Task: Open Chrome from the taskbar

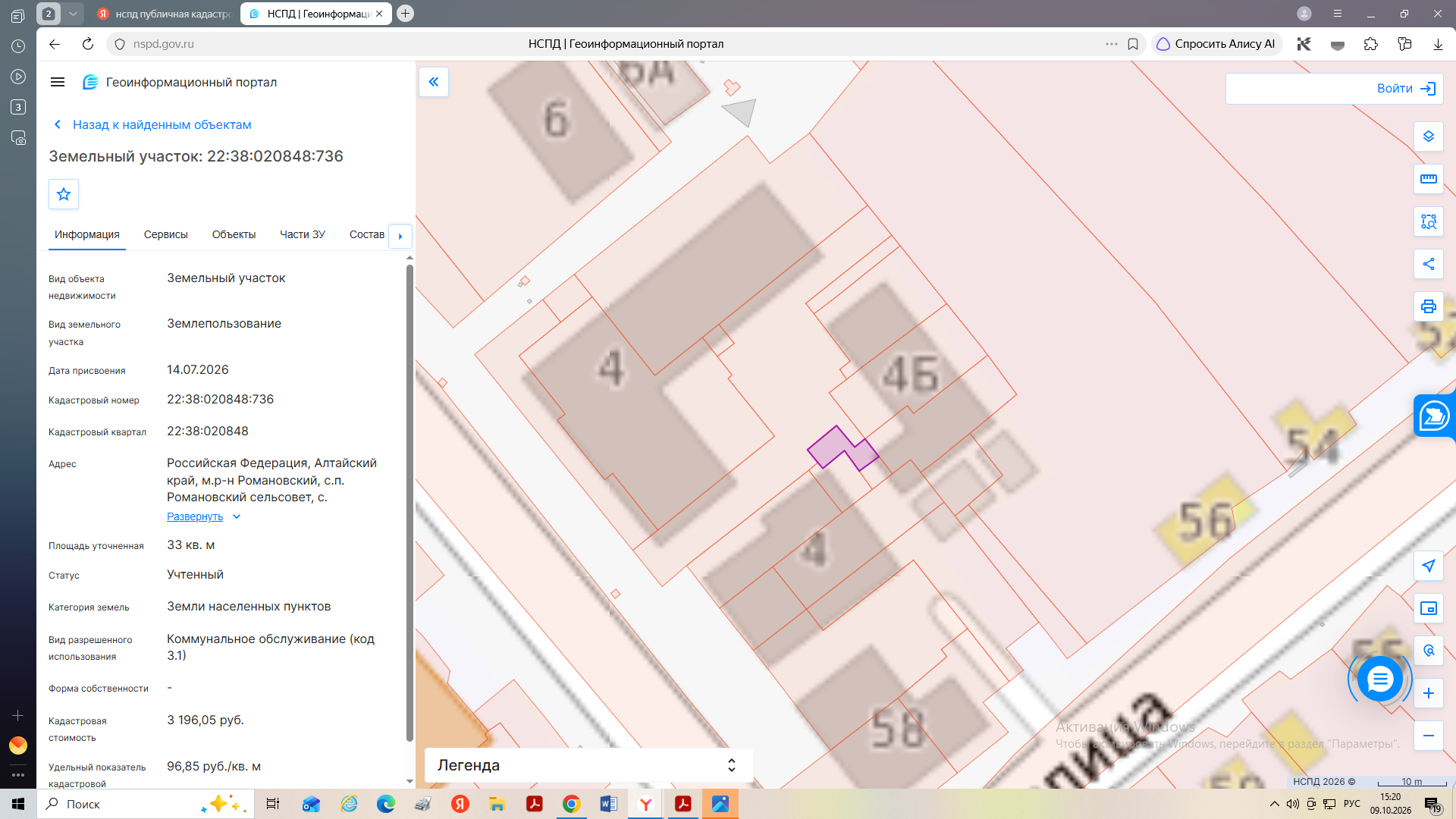Action: (571, 804)
